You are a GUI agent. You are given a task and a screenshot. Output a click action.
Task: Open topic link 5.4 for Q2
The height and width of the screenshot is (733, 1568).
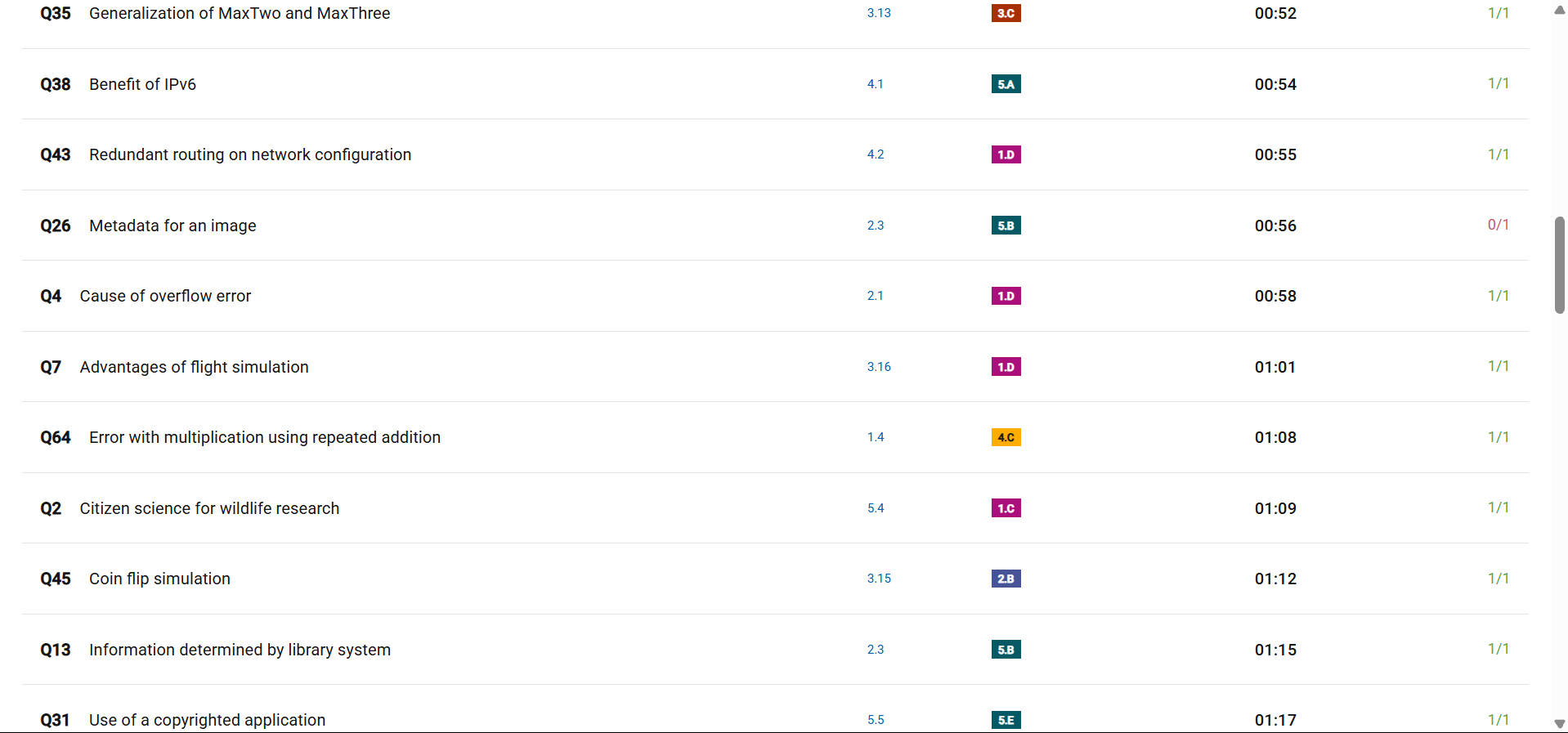point(876,508)
